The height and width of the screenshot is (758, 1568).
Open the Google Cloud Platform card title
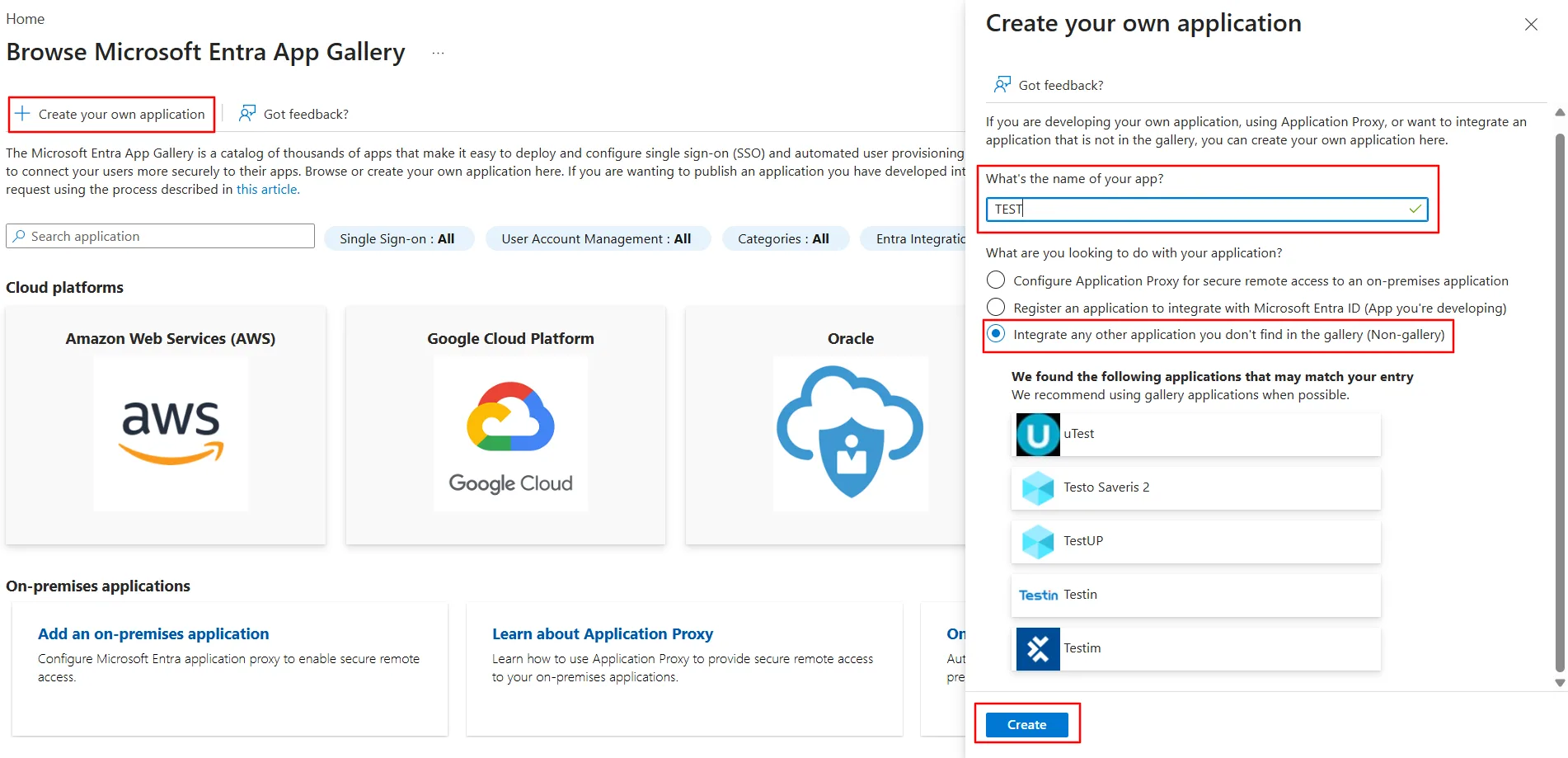point(510,338)
